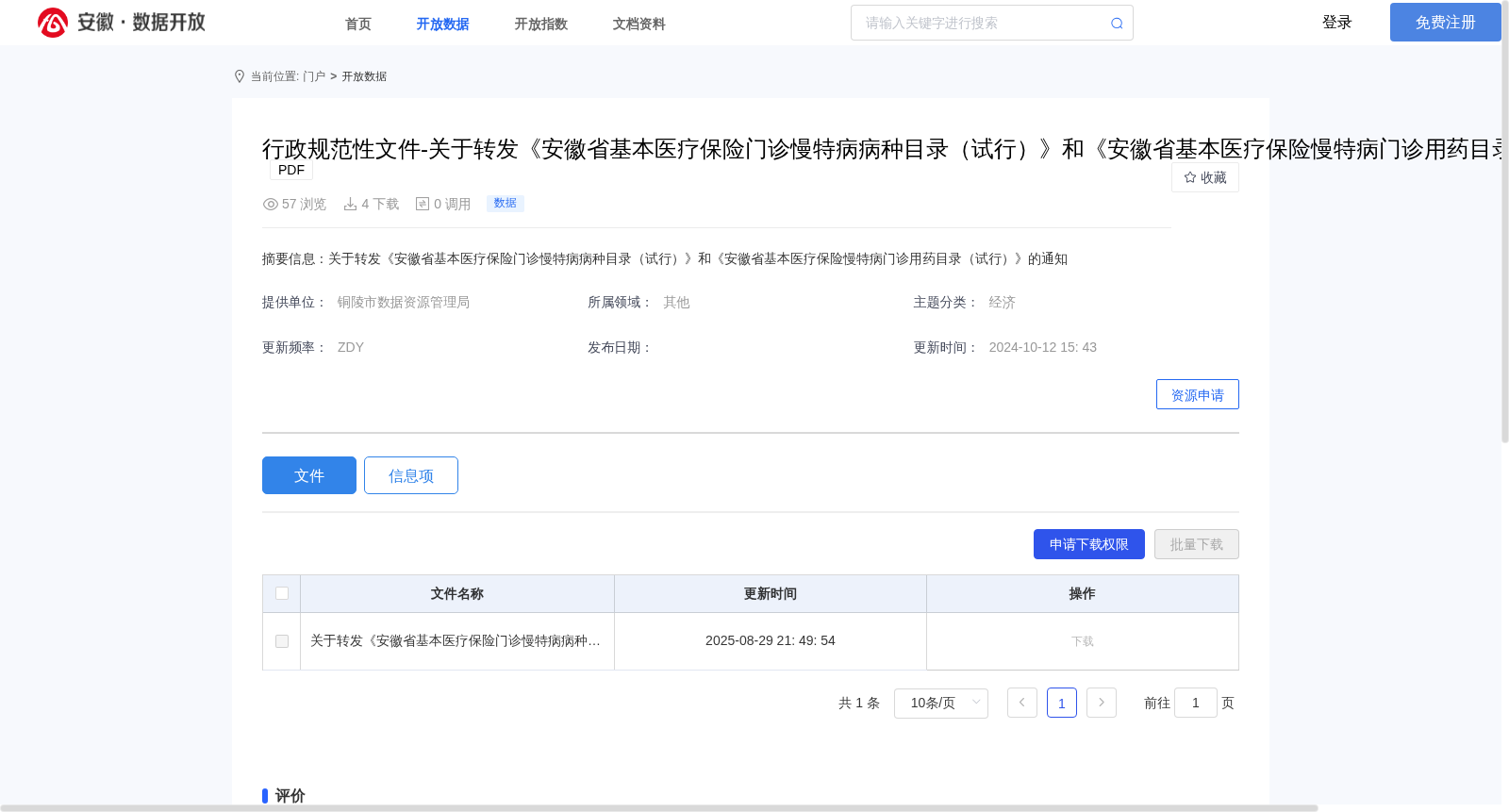
Task: Click 门户 in the breadcrumb
Action: [314, 76]
